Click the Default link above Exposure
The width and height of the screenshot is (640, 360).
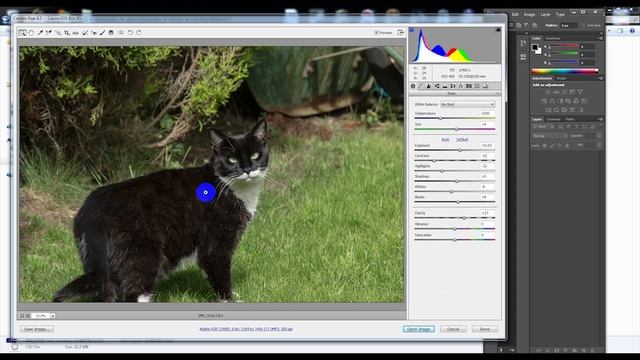(x=462, y=140)
